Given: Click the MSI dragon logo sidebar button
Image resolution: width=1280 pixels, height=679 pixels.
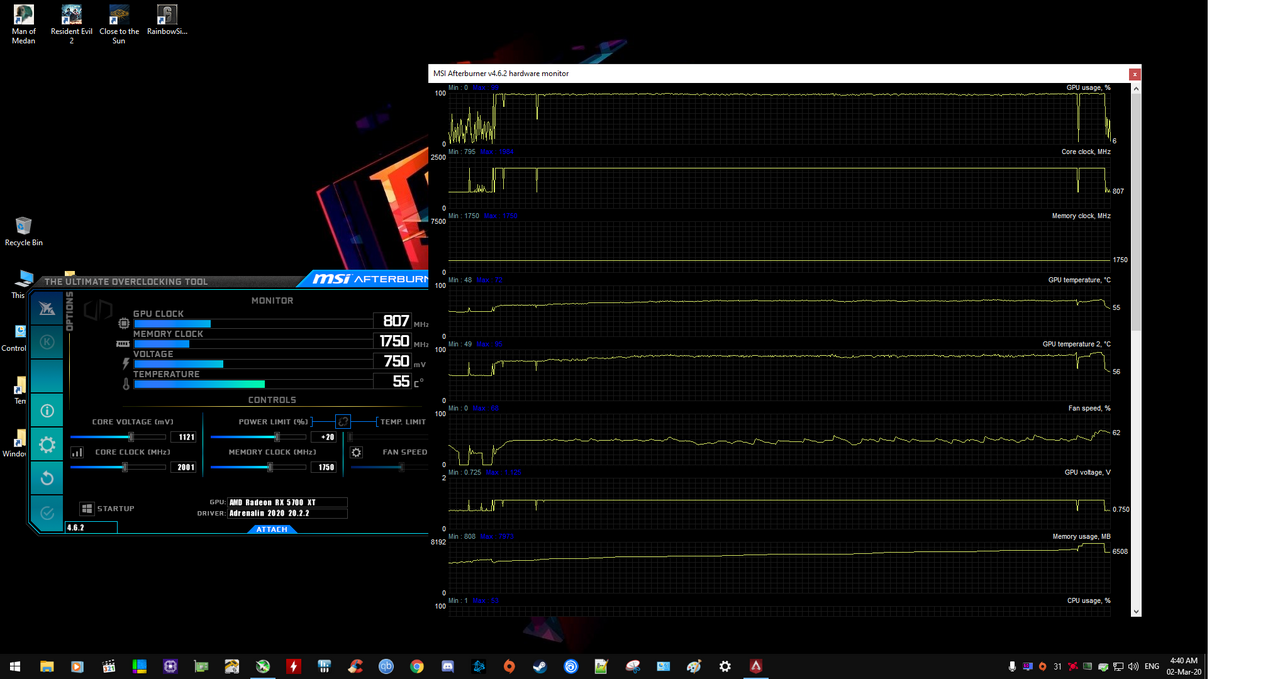Looking at the screenshot, I should pyautogui.click(x=46, y=309).
